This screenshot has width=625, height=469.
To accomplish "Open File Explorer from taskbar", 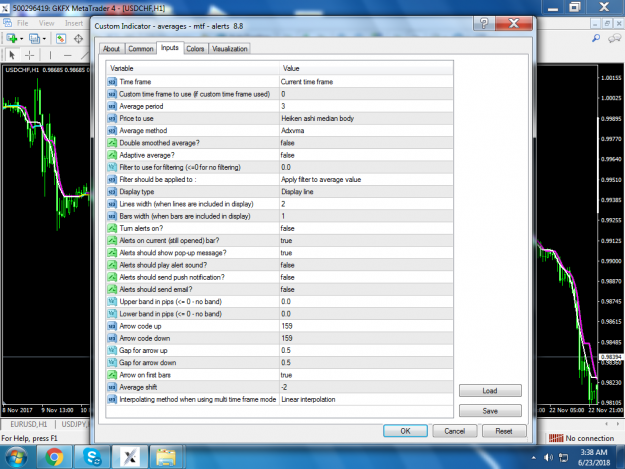I will tap(166, 457).
